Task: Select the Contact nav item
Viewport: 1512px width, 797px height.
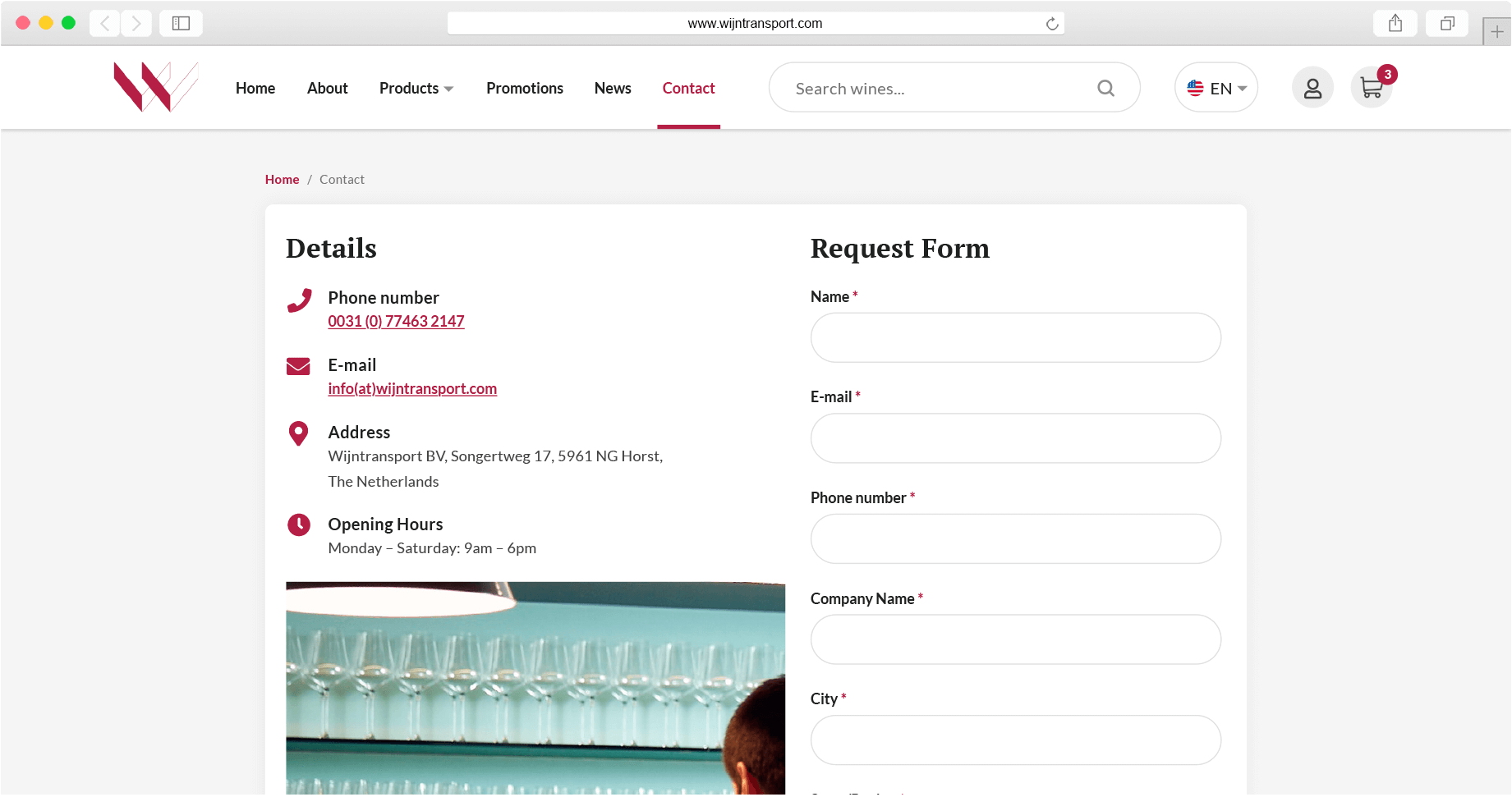Action: tap(688, 88)
